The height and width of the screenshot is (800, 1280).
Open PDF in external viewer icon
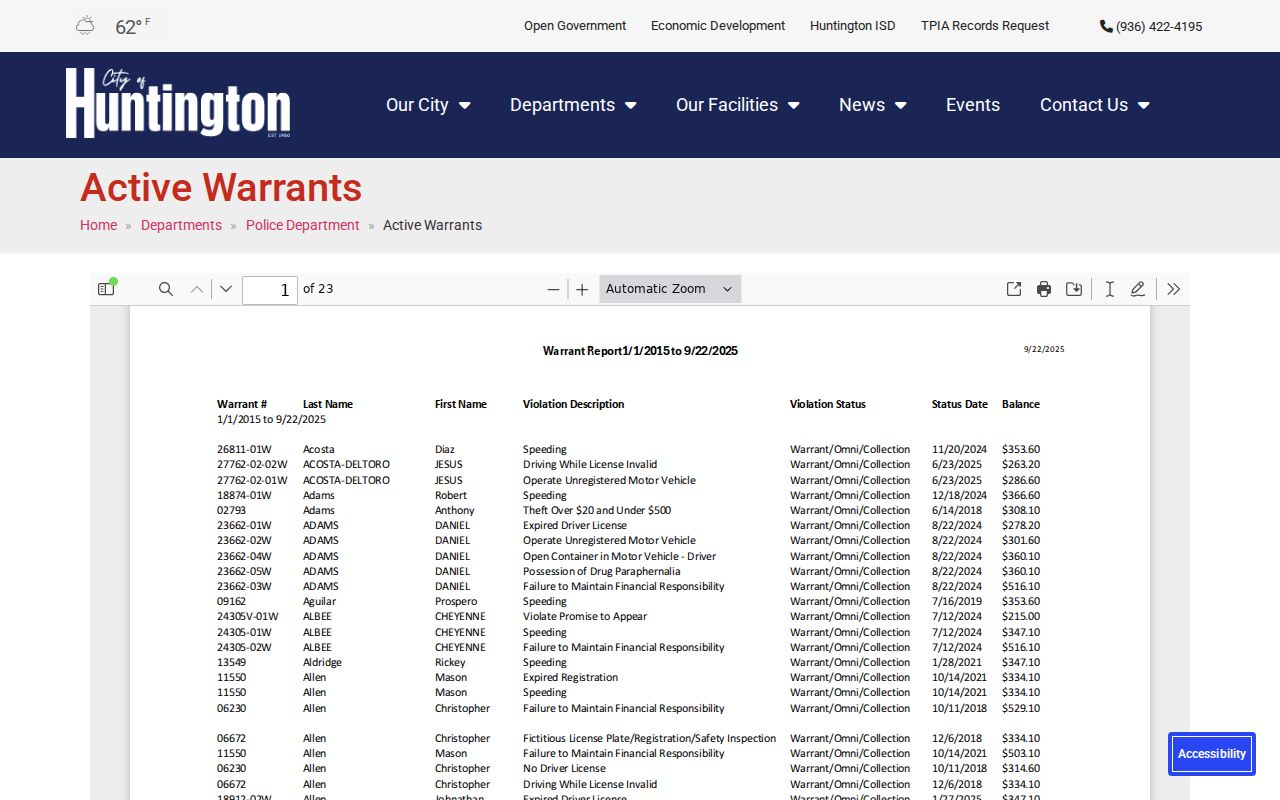click(1014, 289)
